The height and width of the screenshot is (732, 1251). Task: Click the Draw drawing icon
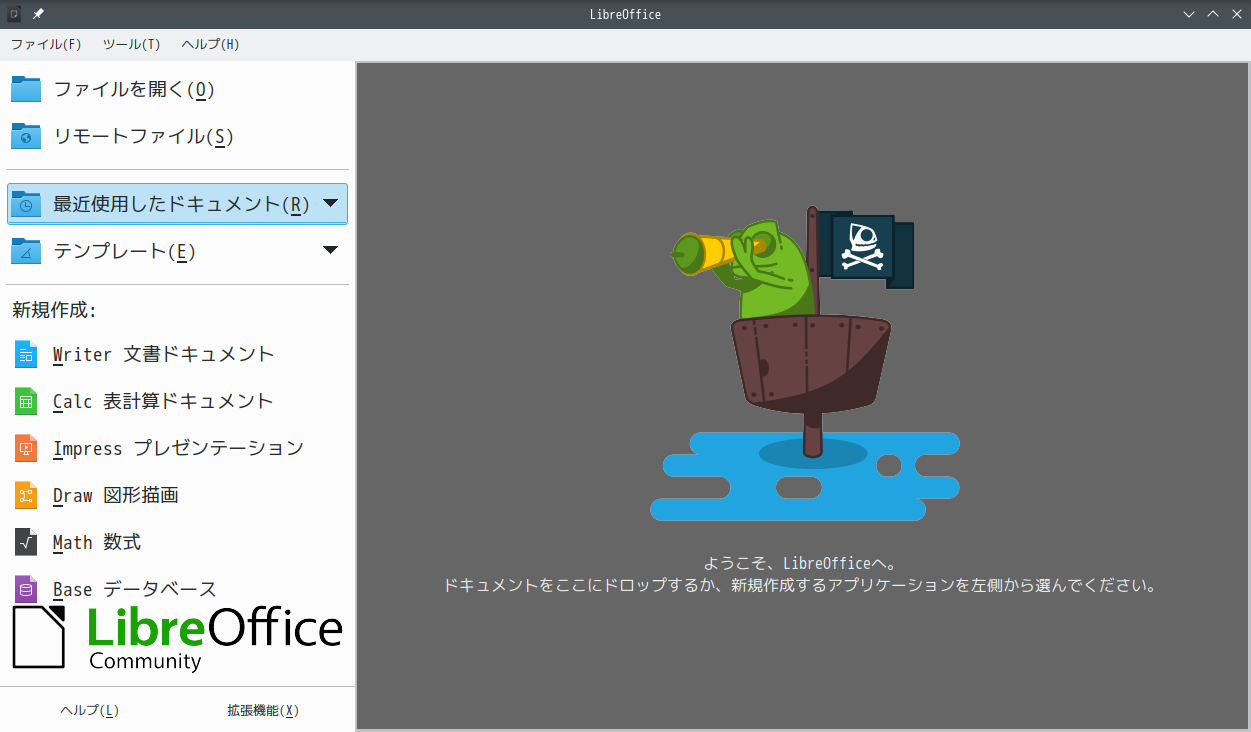(26, 495)
